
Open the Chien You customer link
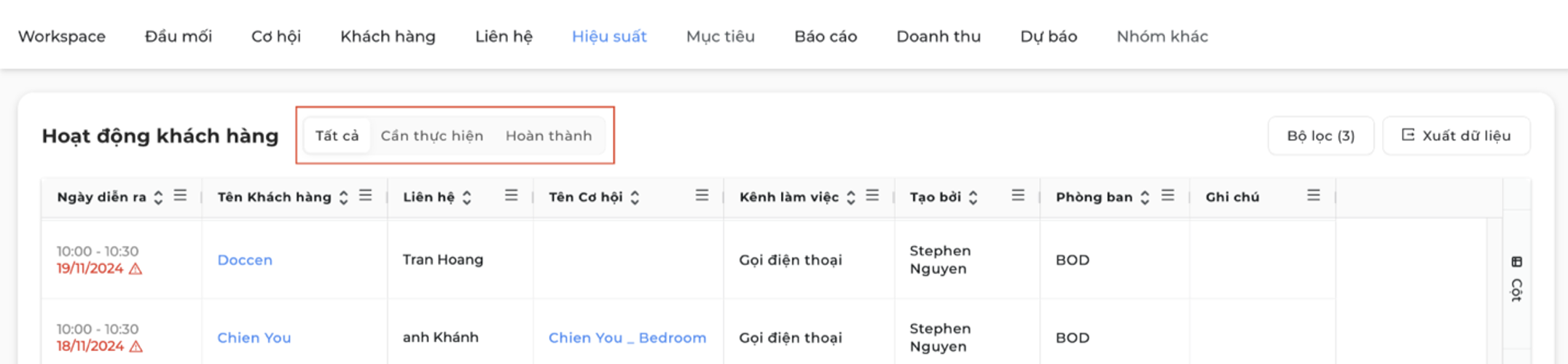tap(254, 338)
